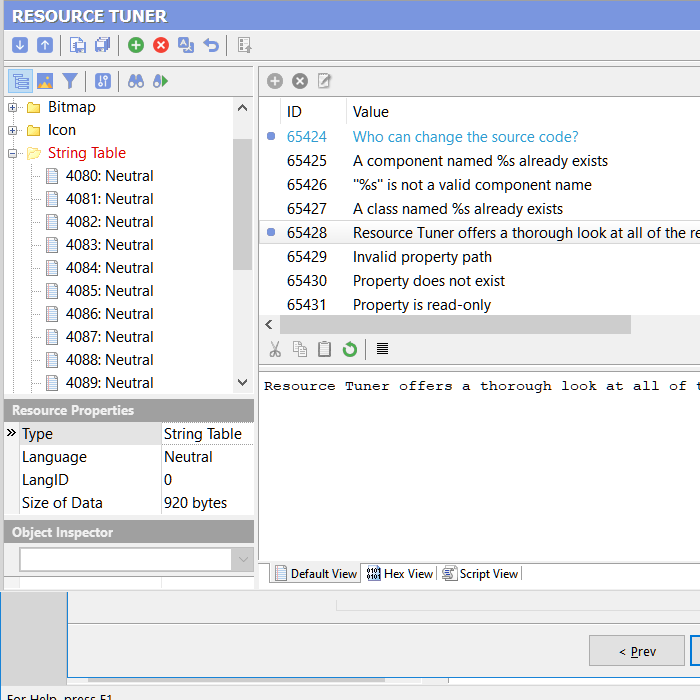Viewport: 700px width, 700px height.
Task: Click the binoculars find icon
Action: pos(136,81)
